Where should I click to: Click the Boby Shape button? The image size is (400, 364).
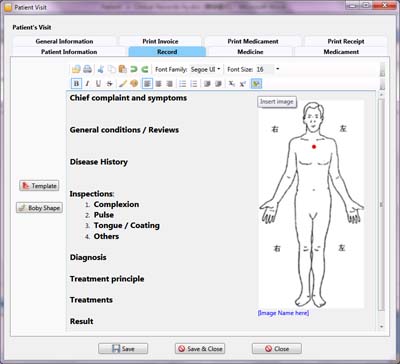(39, 208)
